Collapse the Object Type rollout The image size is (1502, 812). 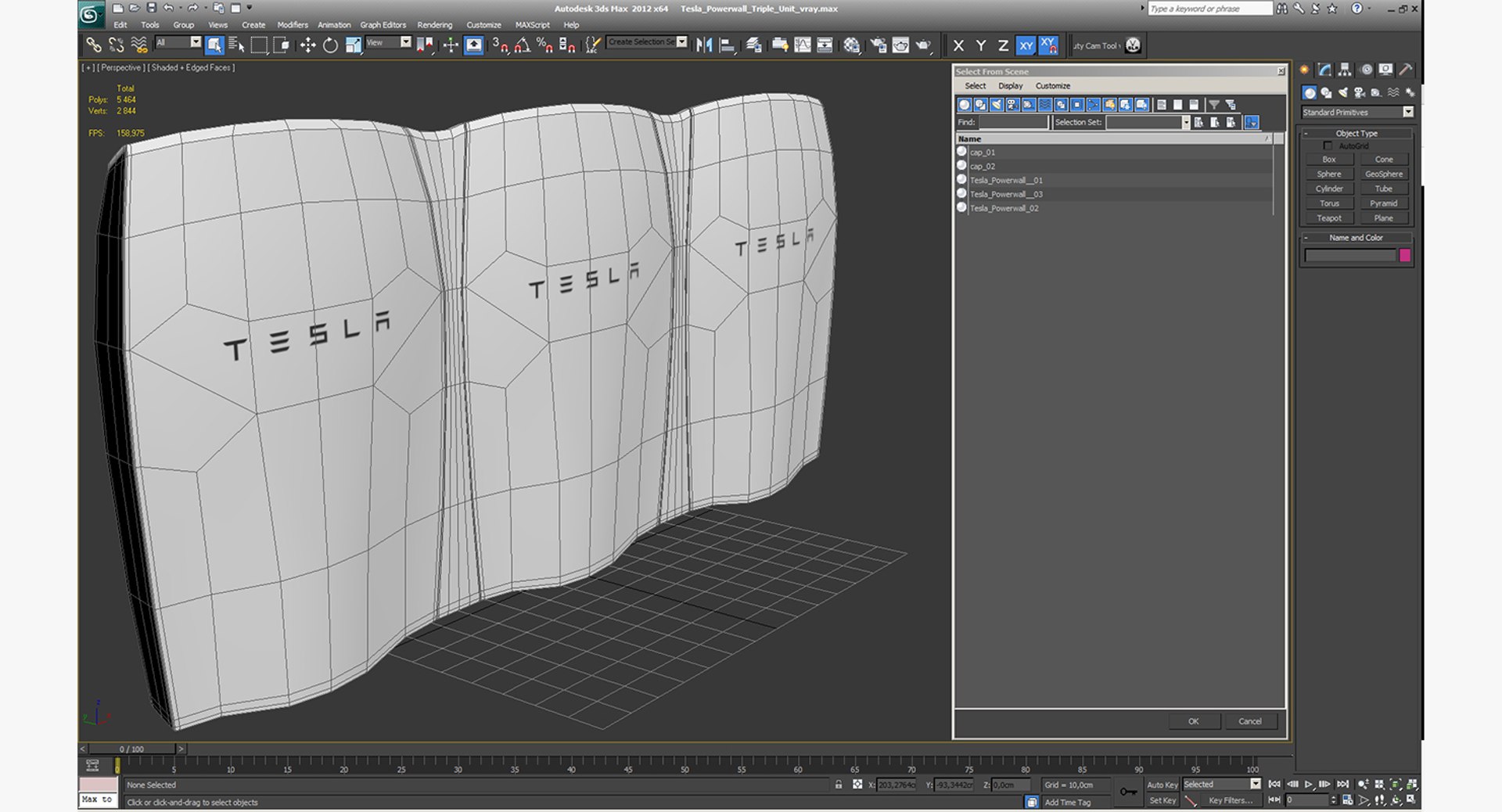pyautogui.click(x=1306, y=133)
